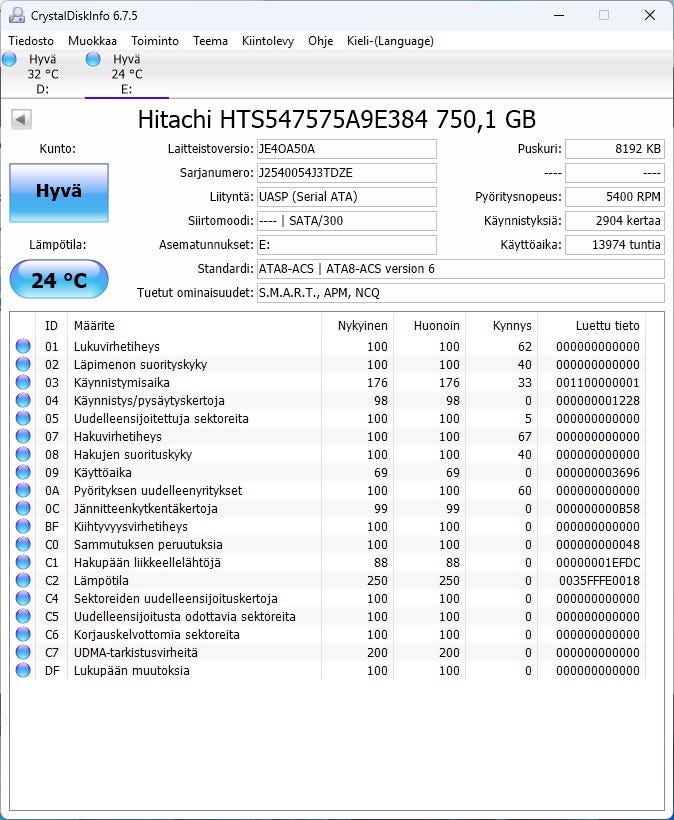
Task: Open the Kieli-(Language) menu
Action: [x=390, y=41]
